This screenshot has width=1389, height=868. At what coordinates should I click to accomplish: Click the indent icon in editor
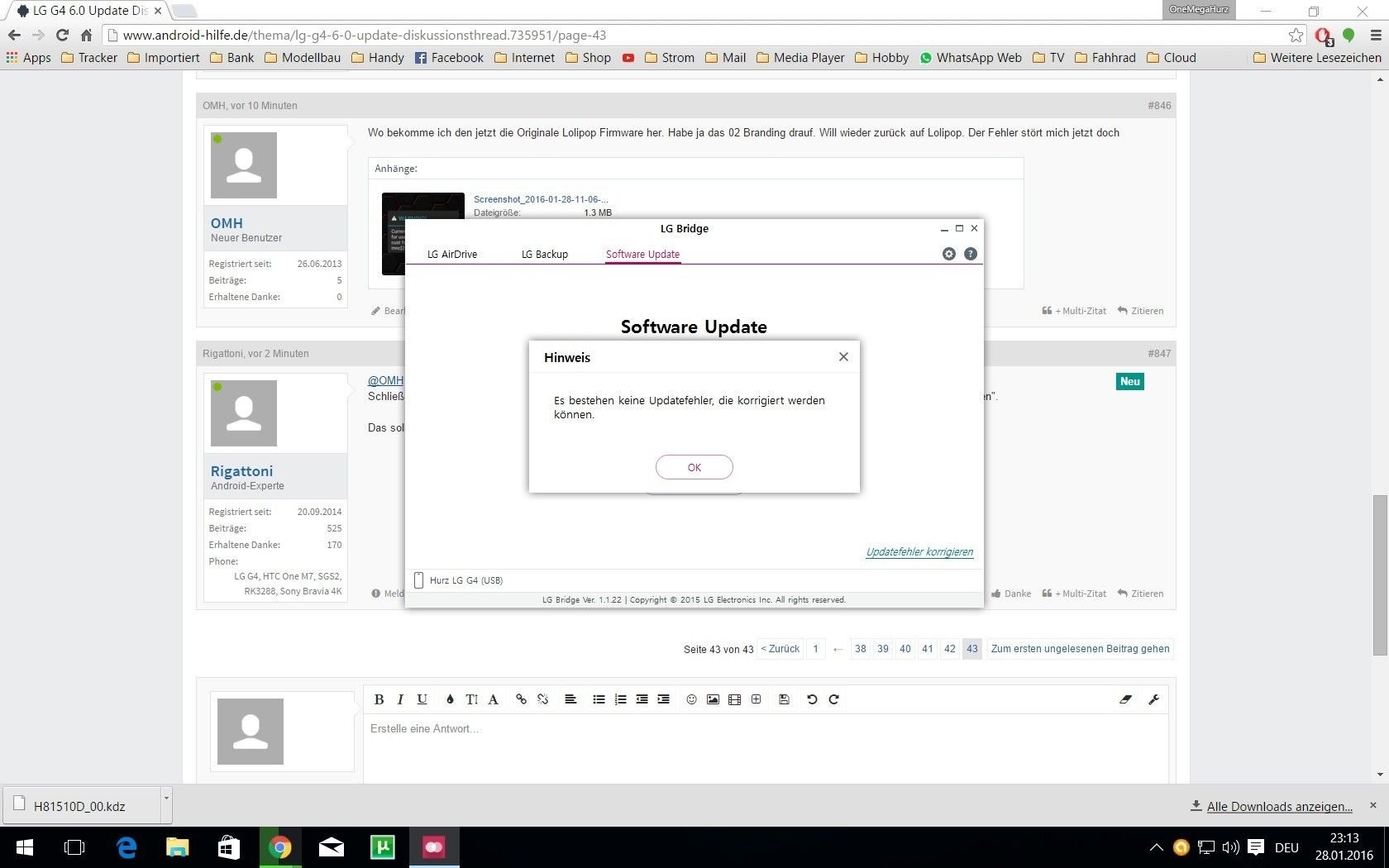[x=663, y=699]
